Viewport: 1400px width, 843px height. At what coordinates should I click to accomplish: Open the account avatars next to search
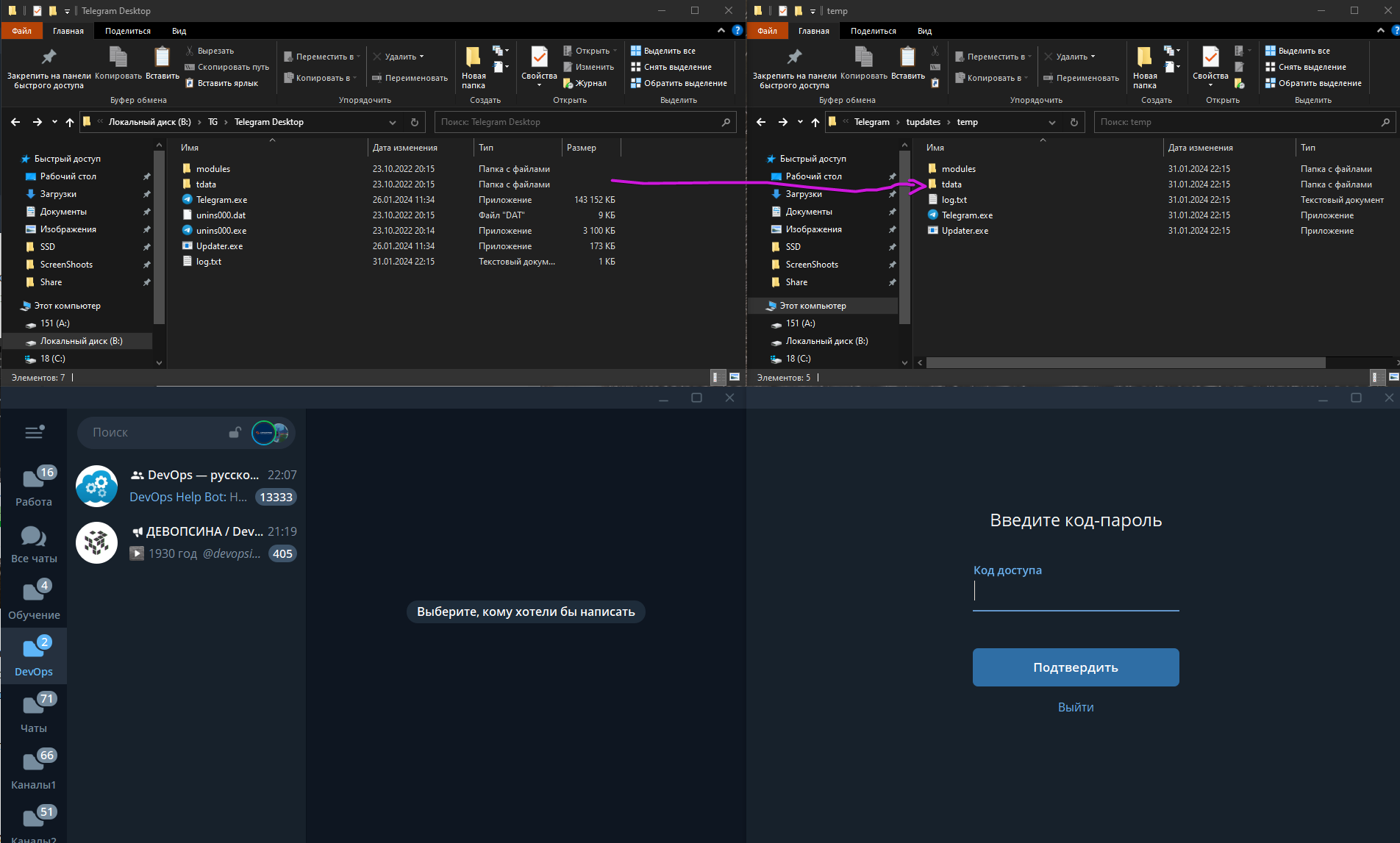[270, 433]
